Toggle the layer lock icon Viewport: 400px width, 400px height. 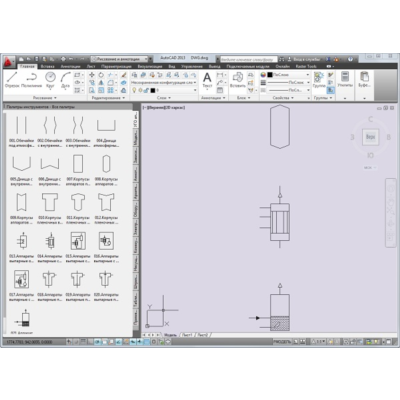tap(146, 90)
